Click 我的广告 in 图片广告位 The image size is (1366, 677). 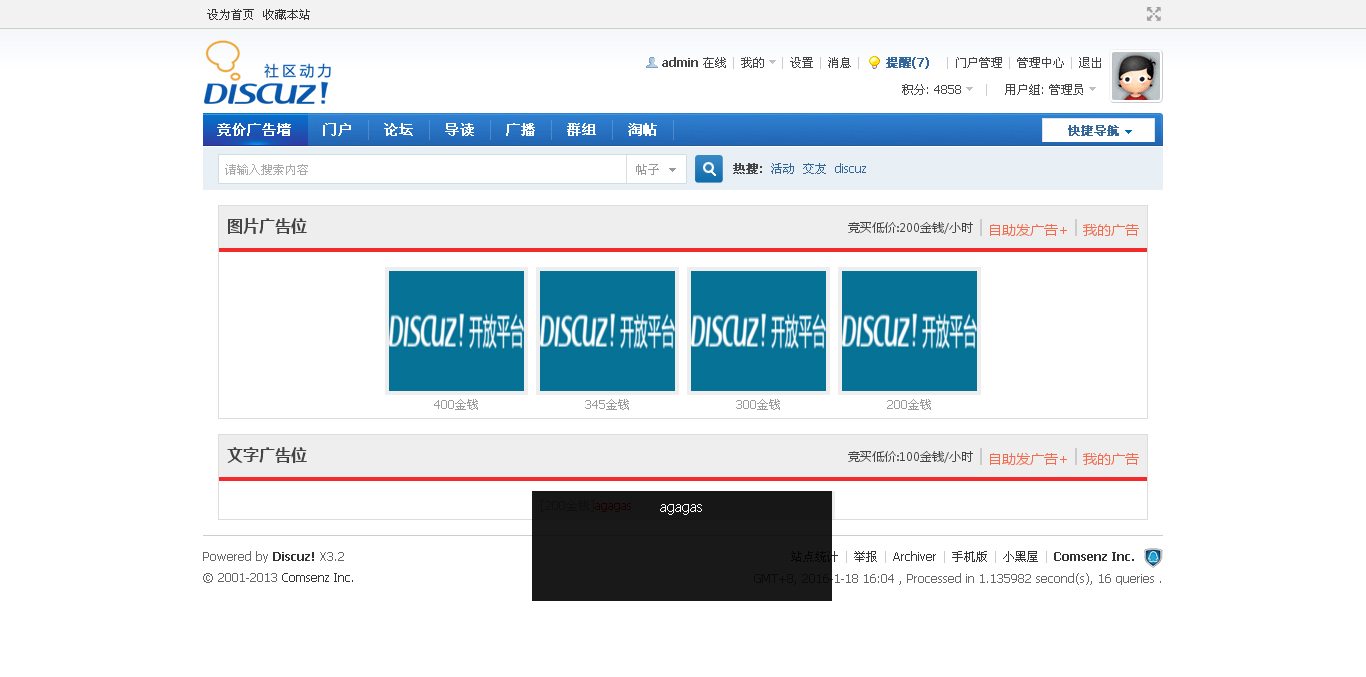[x=1110, y=229]
